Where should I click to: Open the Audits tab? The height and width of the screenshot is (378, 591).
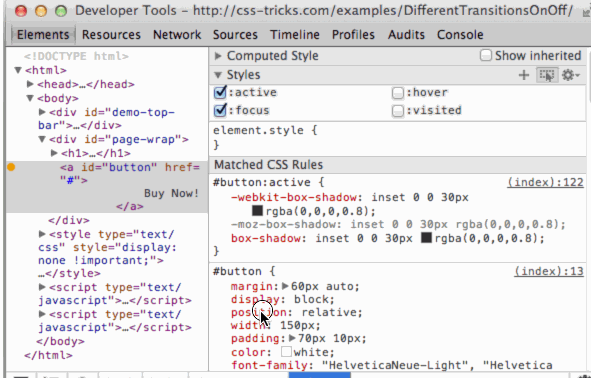pos(406,35)
